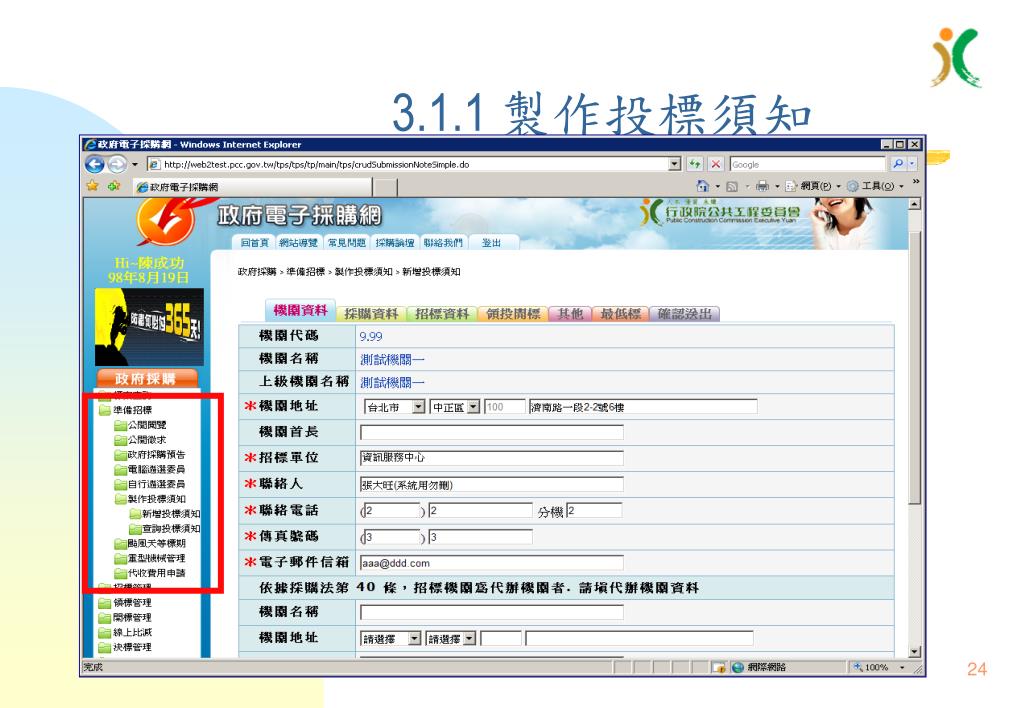Switch to the 其他 tab
The height and width of the screenshot is (708, 1023).
(x=570, y=314)
